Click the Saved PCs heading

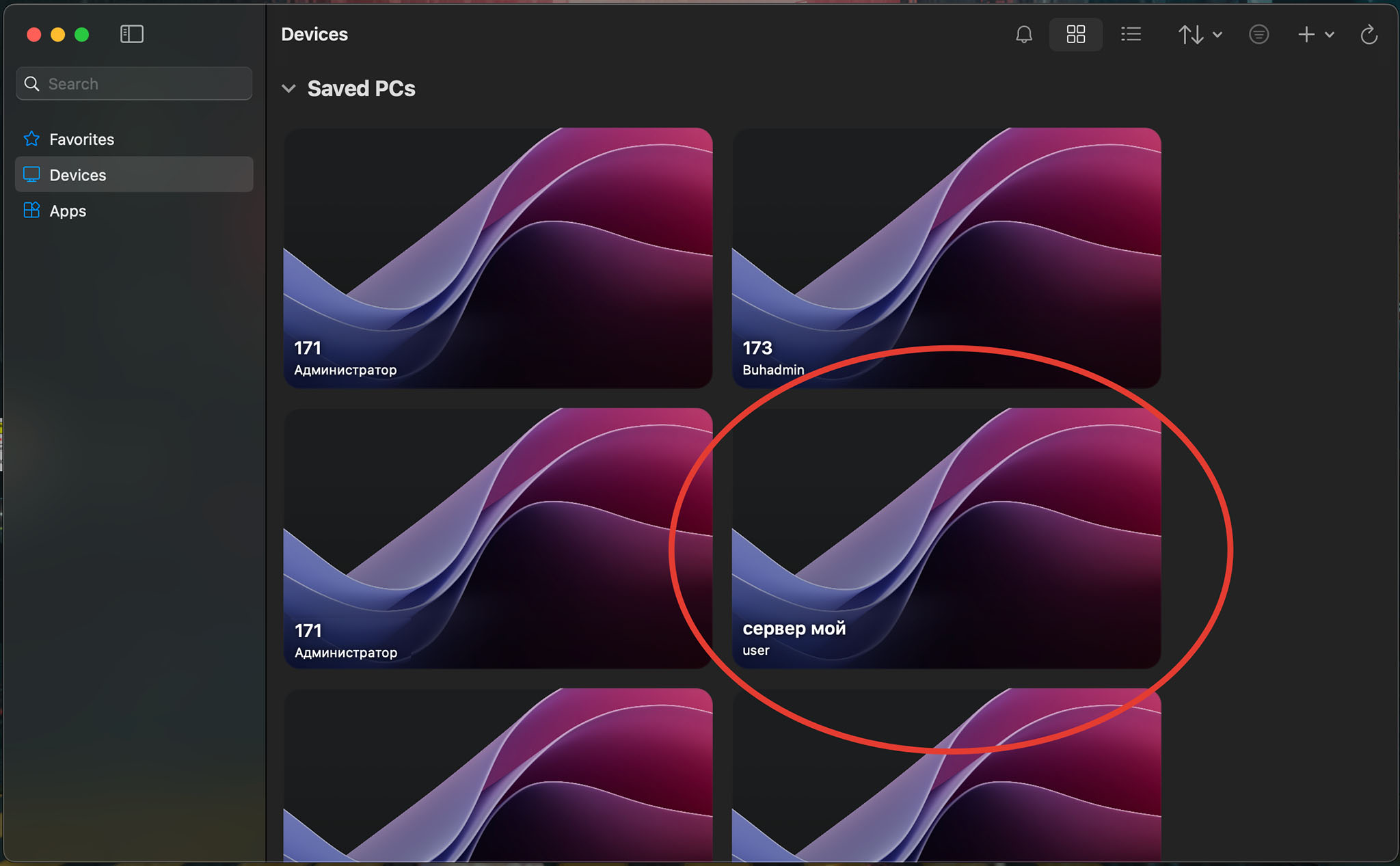click(361, 89)
